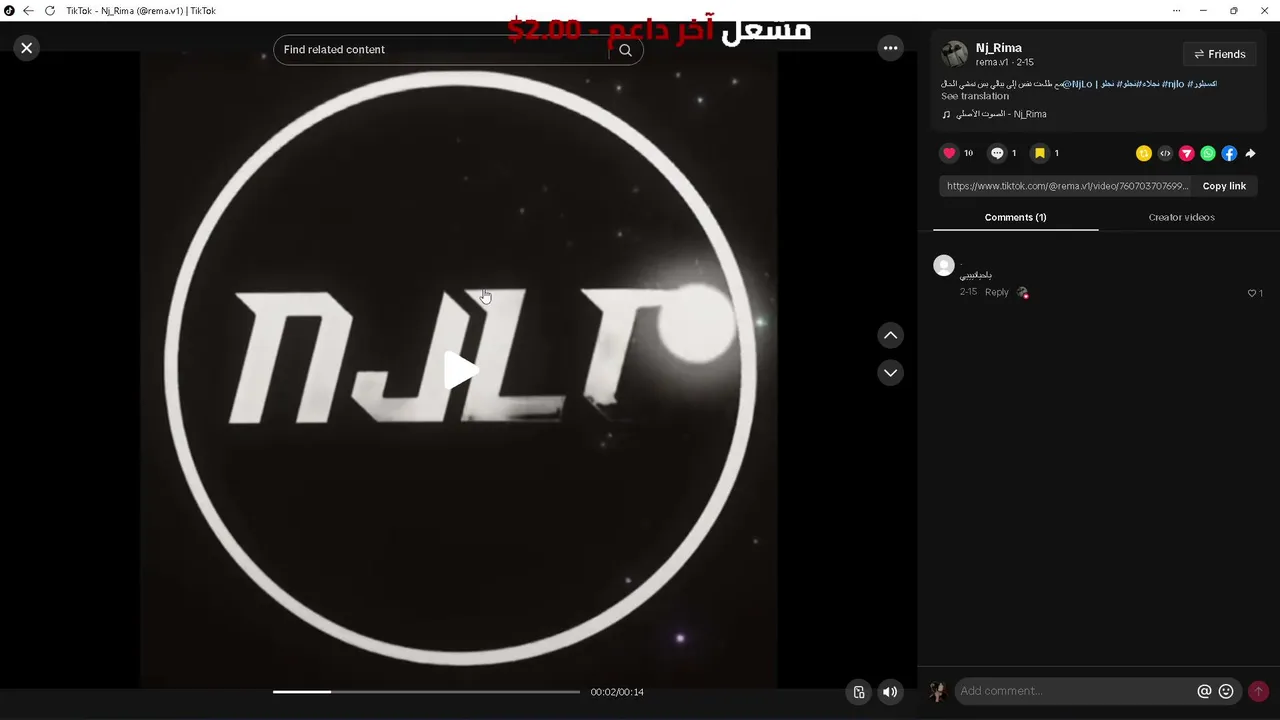The height and width of the screenshot is (720, 1280).
Task: Switch to the Comments (1) tab
Action: click(1015, 217)
